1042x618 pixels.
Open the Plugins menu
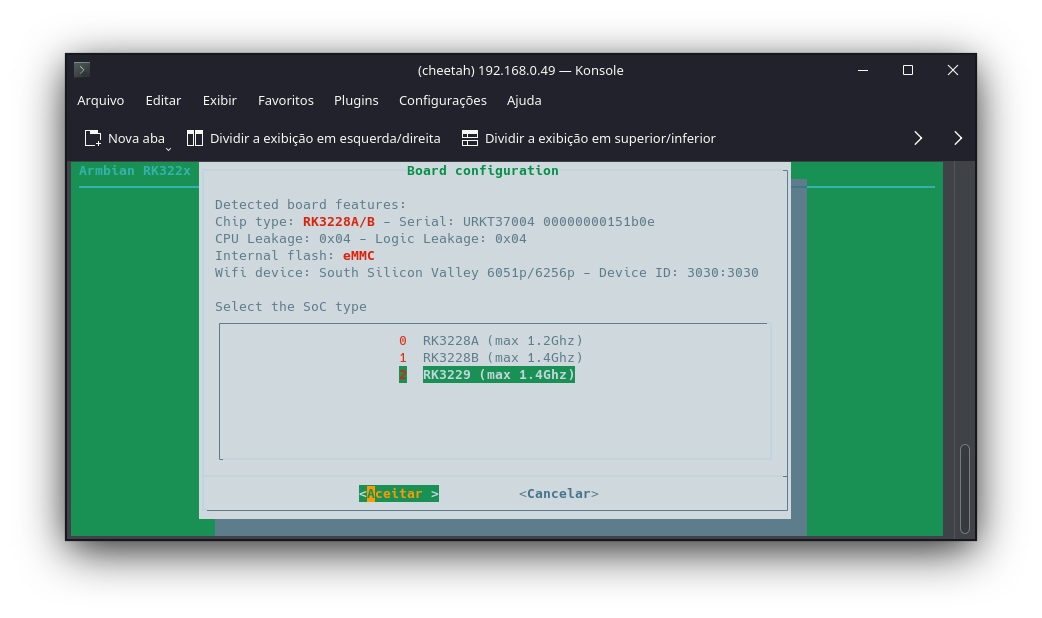(x=356, y=100)
